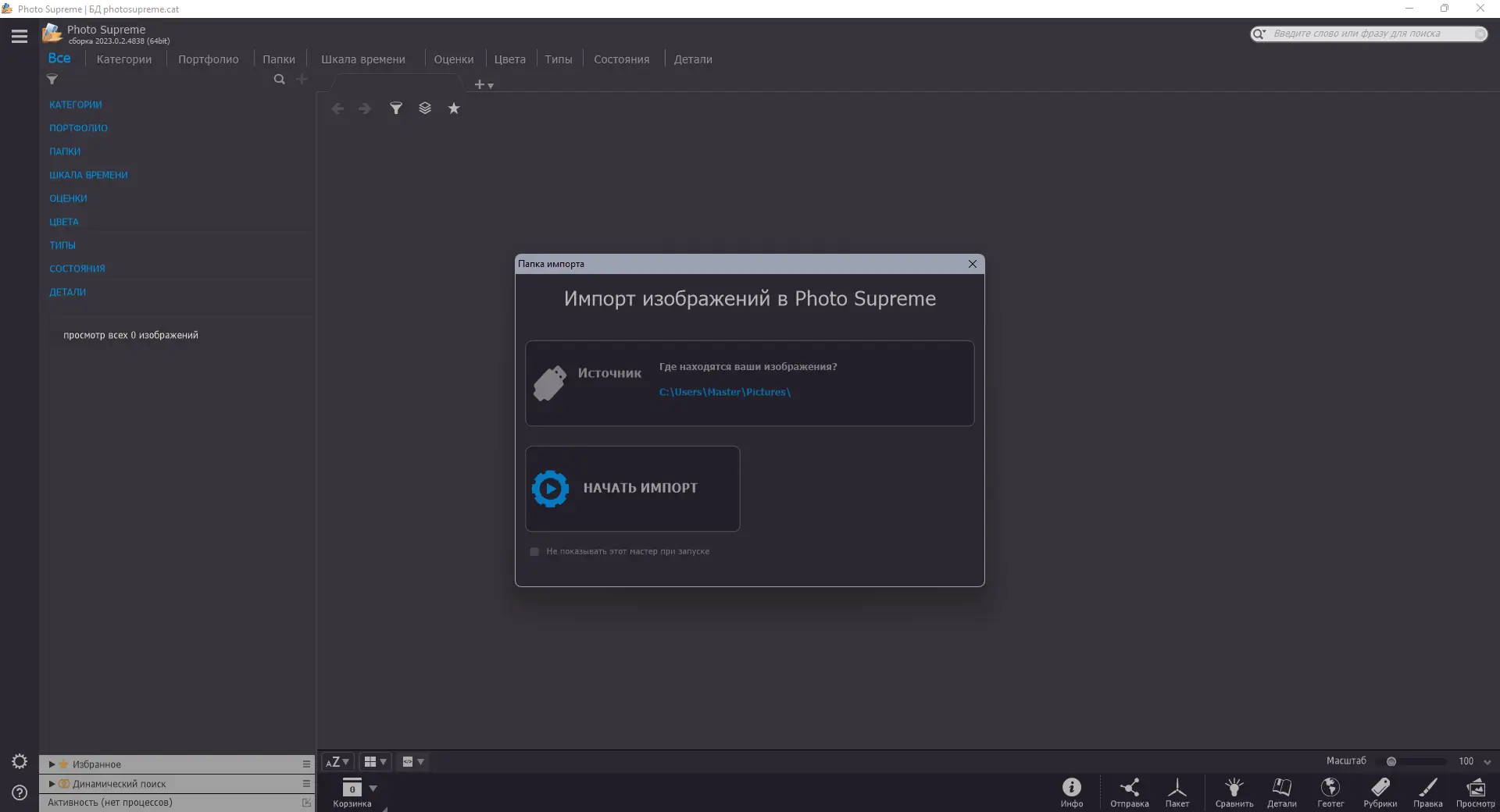Switch to the Цвета tab
1500x812 pixels.
pos(510,59)
